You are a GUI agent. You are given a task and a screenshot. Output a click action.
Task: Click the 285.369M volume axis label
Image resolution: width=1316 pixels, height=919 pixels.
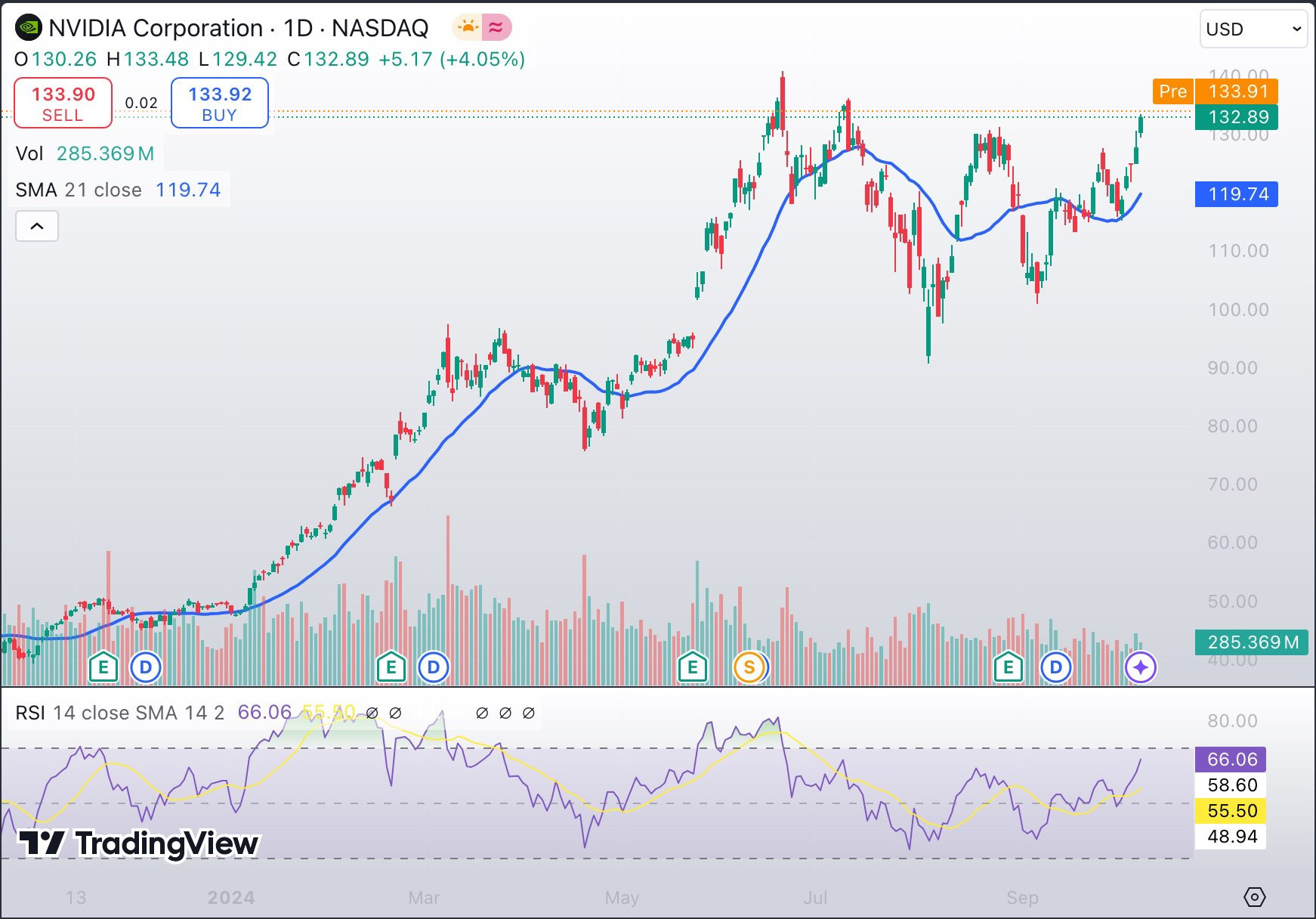tap(1252, 642)
